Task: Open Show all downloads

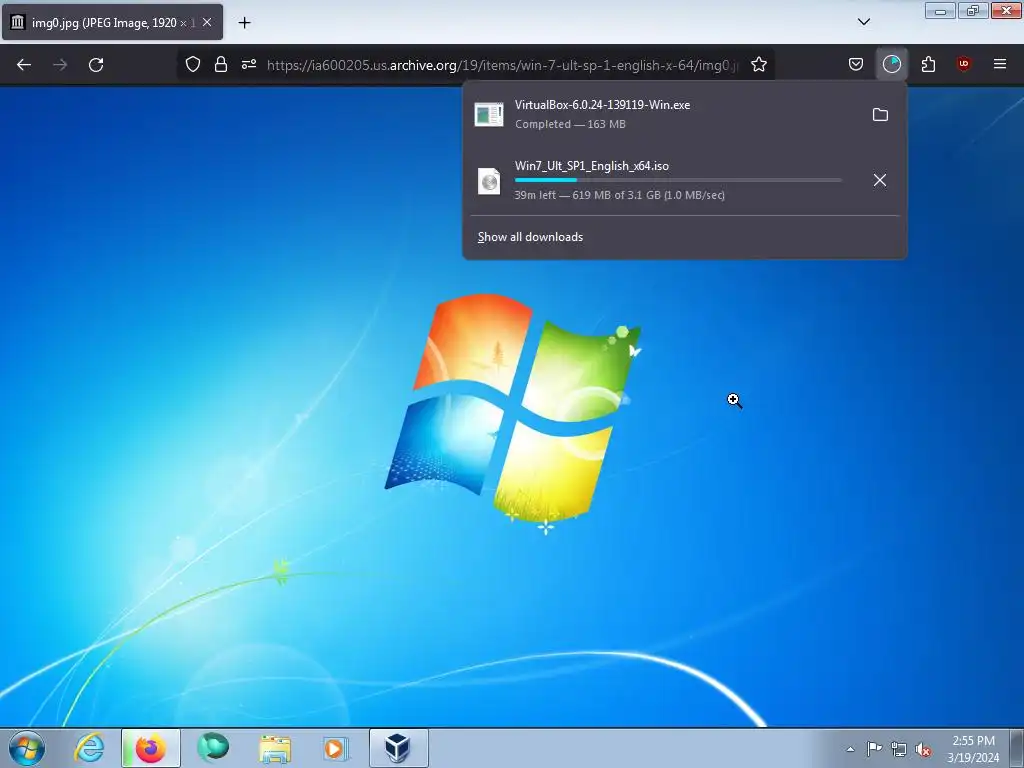Action: [x=530, y=237]
